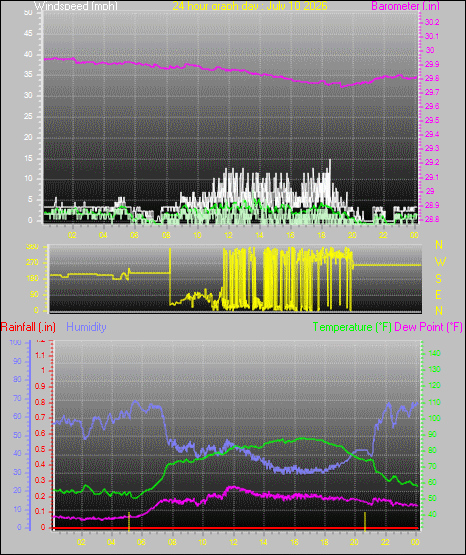Click the 06 hour label under rainfall graph

coord(141,542)
